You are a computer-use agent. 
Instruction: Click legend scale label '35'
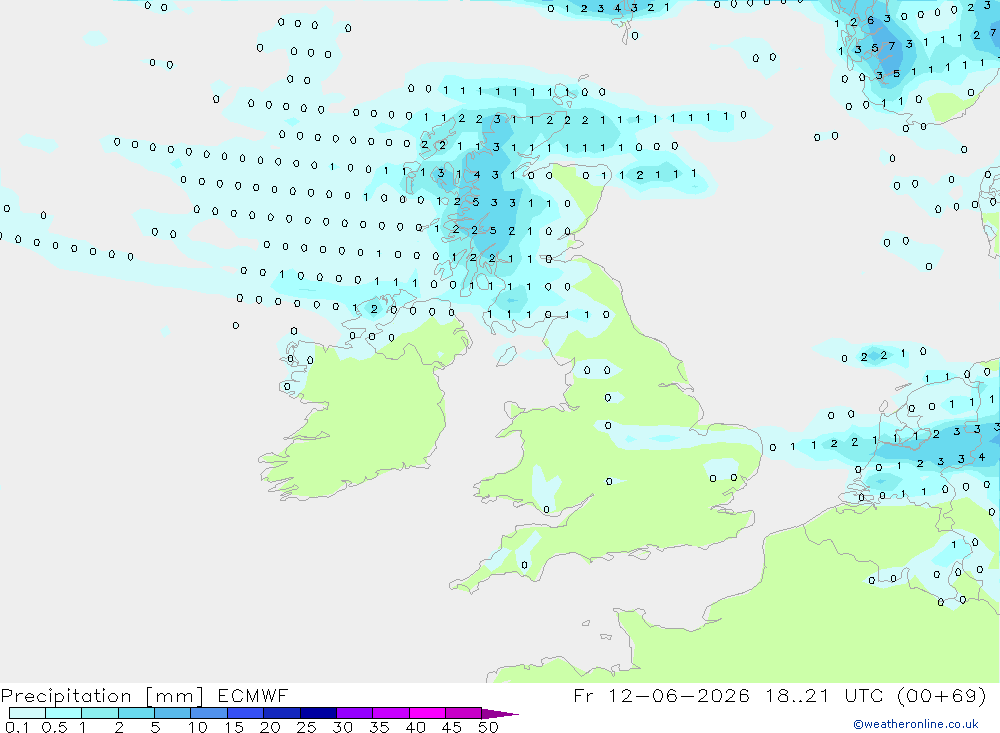tap(379, 727)
